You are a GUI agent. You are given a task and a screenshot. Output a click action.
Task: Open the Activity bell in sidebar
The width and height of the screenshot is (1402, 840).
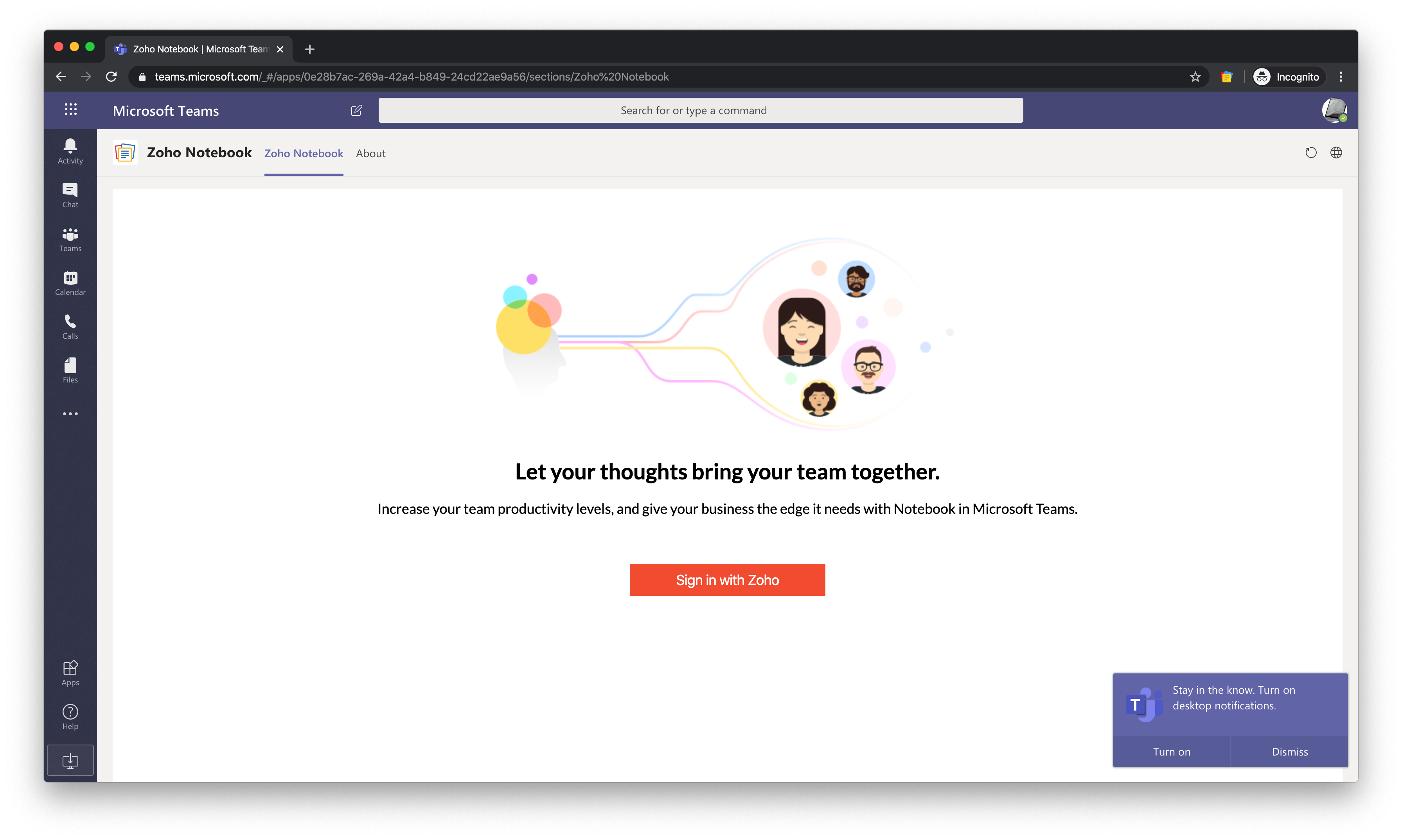[70, 151]
